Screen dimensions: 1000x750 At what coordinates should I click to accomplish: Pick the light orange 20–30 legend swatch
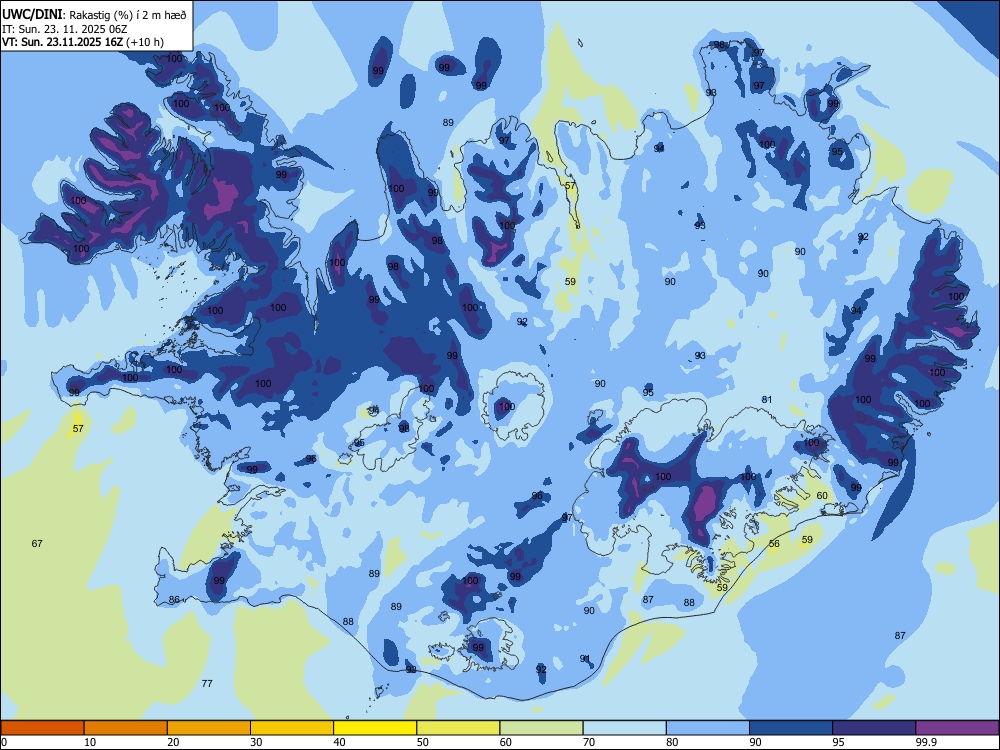click(209, 728)
